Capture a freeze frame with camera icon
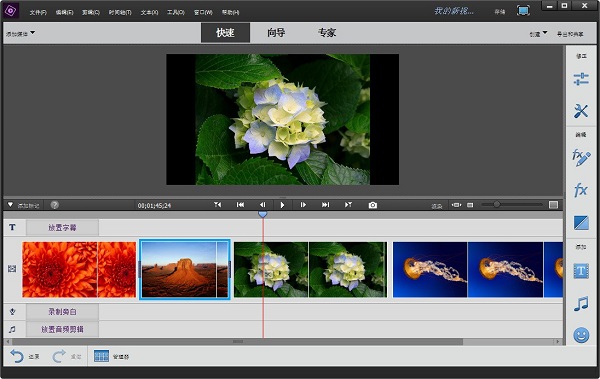The image size is (600, 379). (x=373, y=205)
